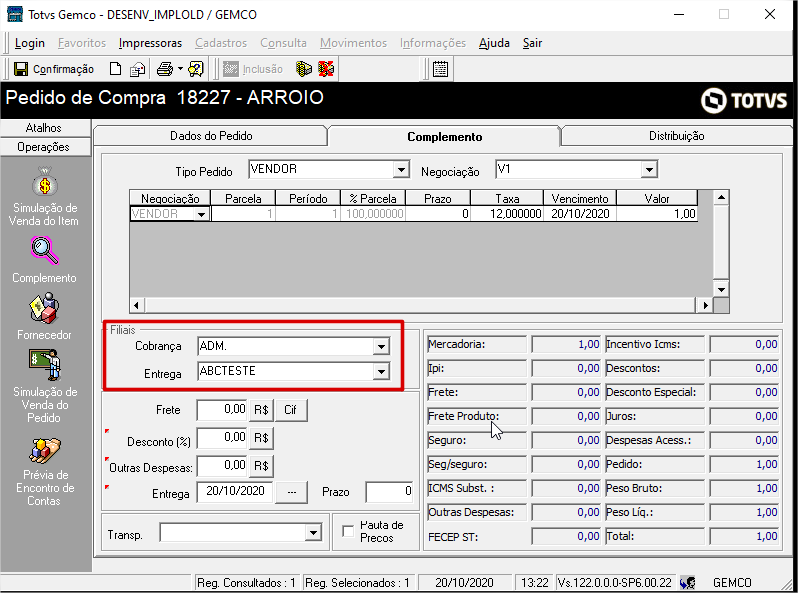Expand the Cobrança filial dropdown
Screen dimensions: 798x593
click(x=381, y=347)
